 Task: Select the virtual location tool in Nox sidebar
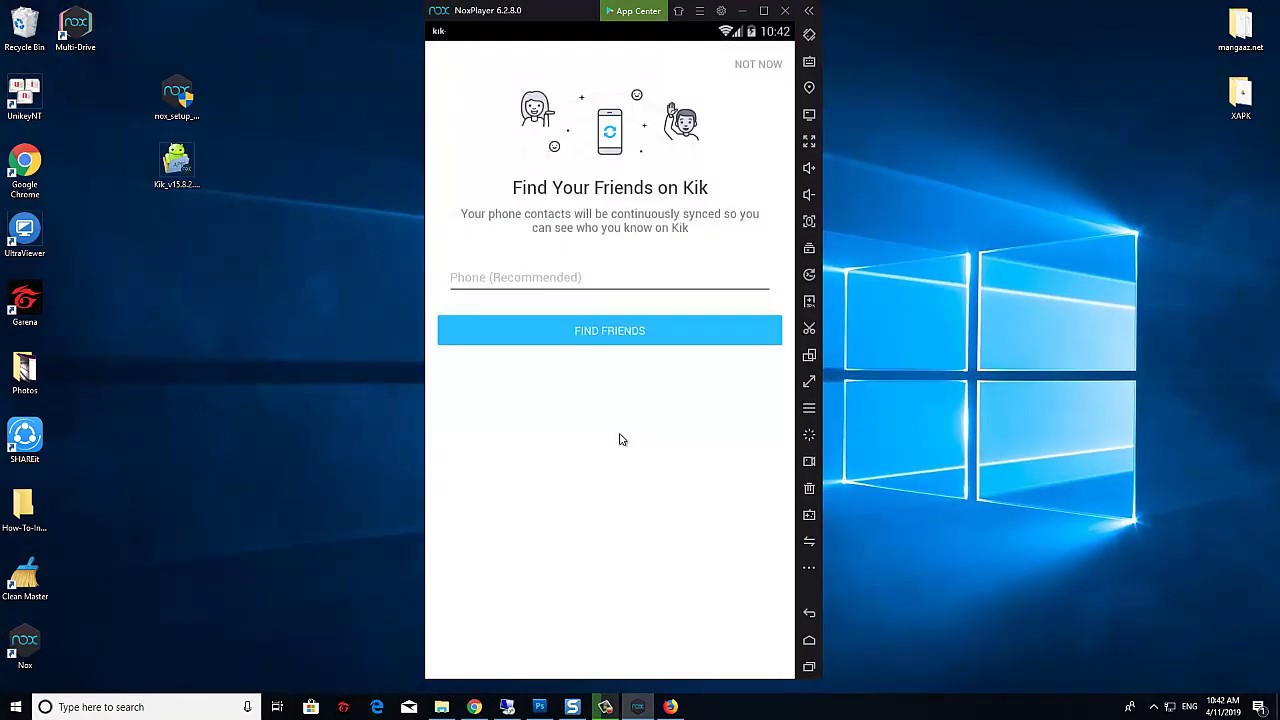click(809, 87)
